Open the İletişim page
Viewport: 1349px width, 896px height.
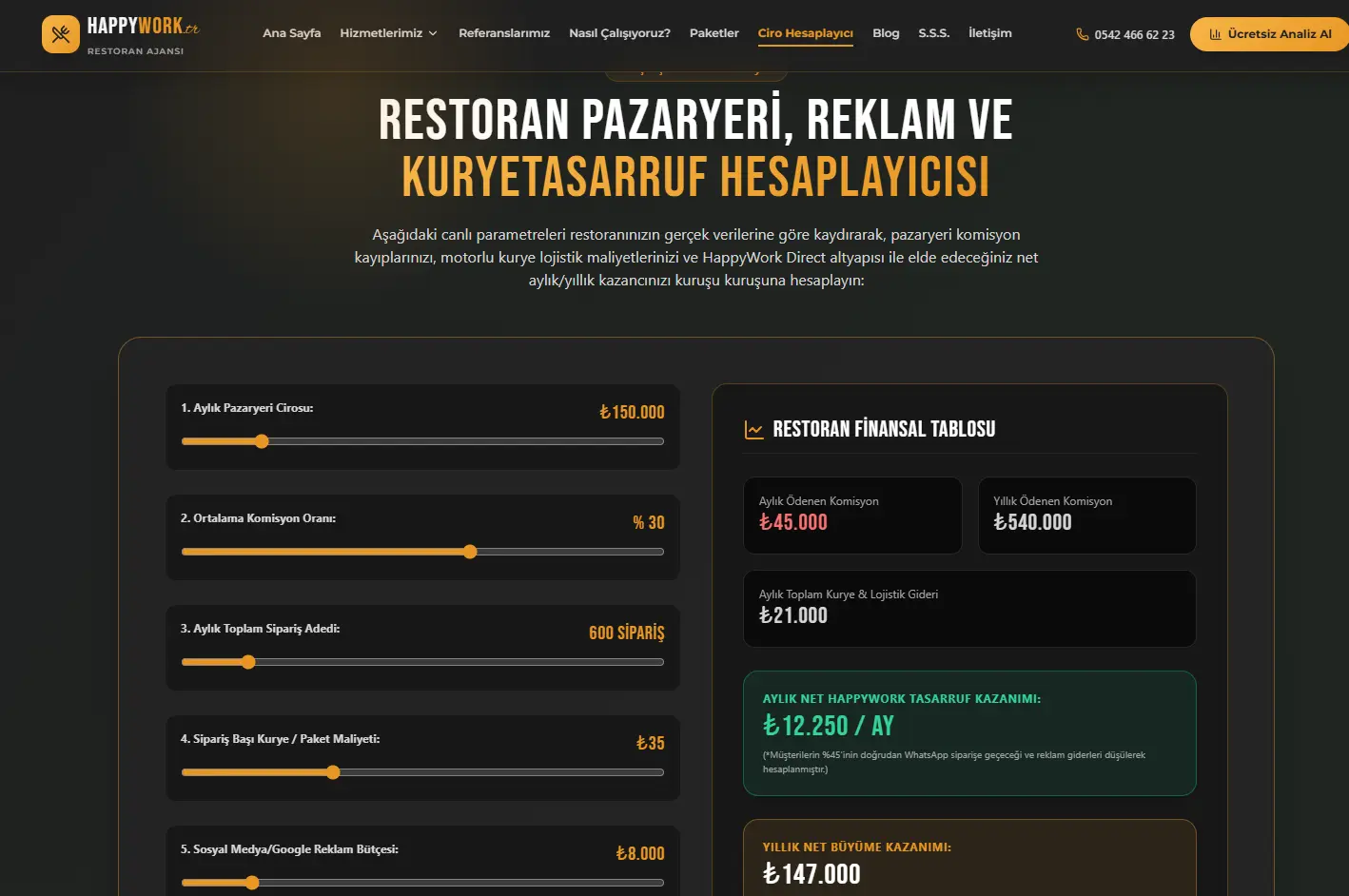(x=989, y=33)
